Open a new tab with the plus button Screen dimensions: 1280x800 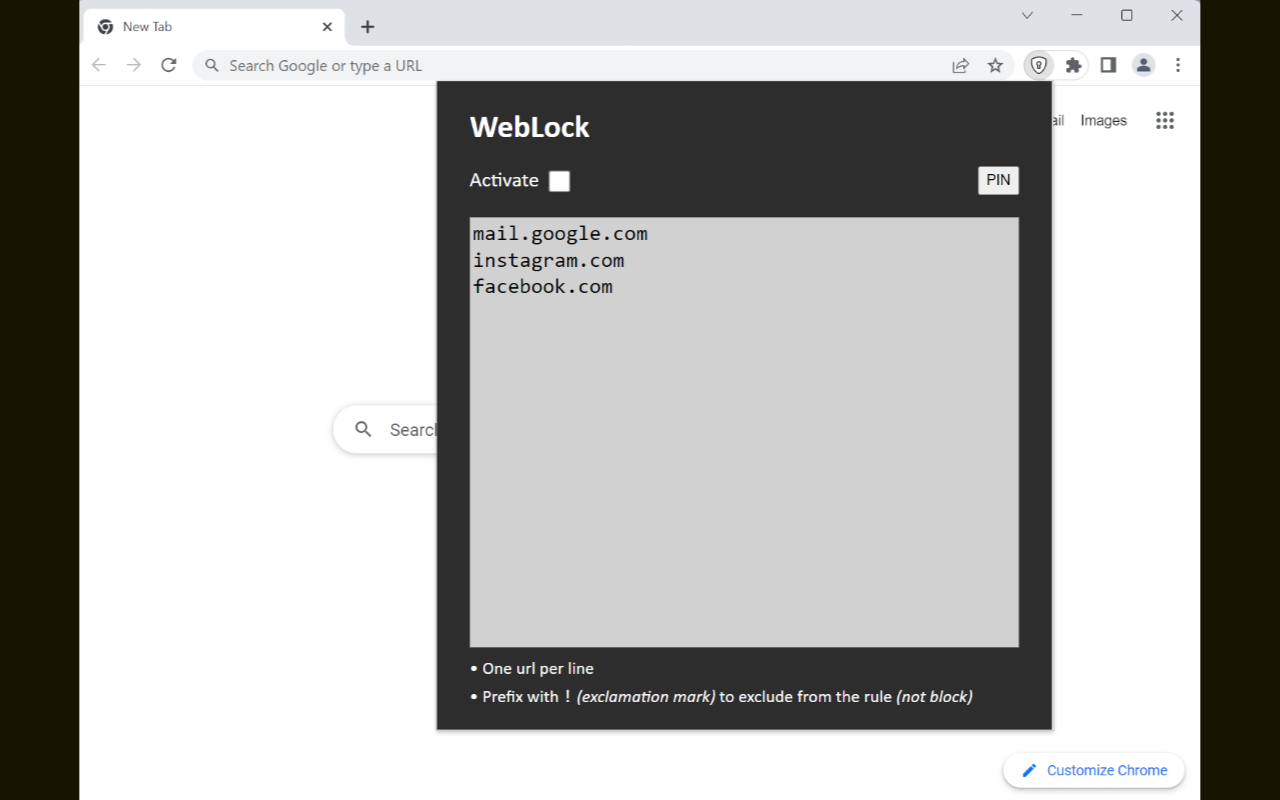(x=367, y=27)
